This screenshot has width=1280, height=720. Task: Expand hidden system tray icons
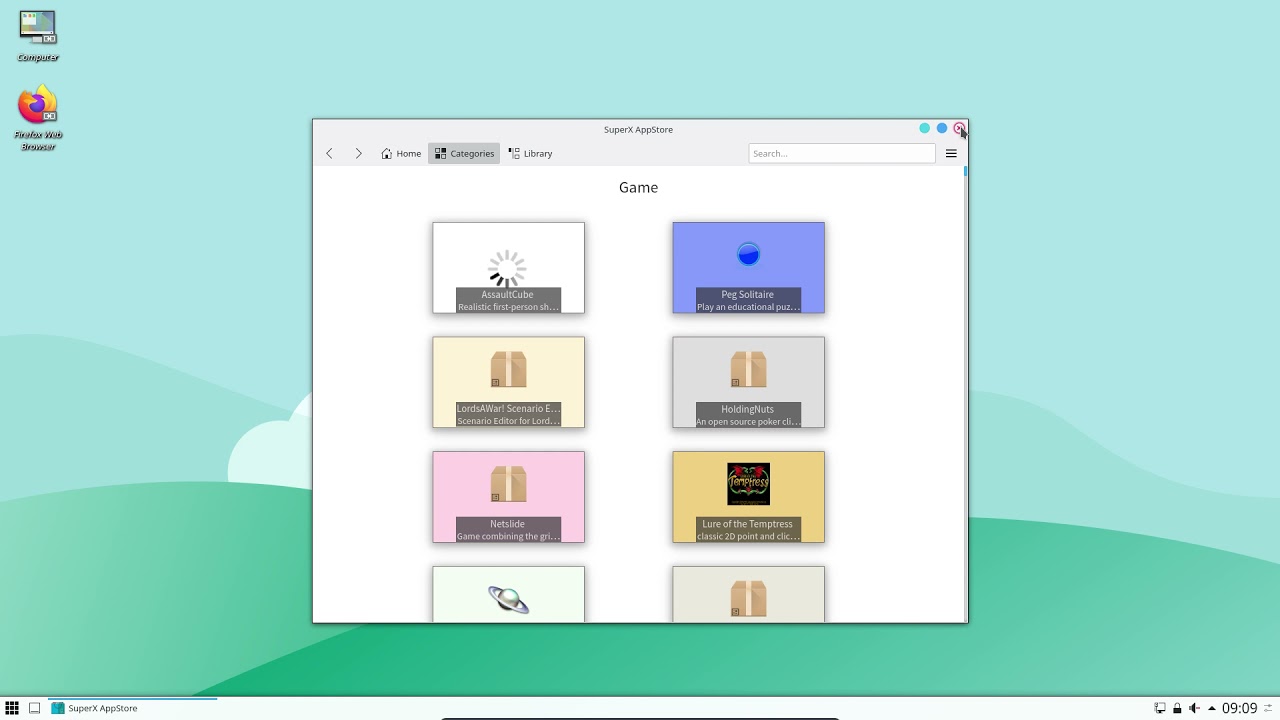pyautogui.click(x=1212, y=708)
